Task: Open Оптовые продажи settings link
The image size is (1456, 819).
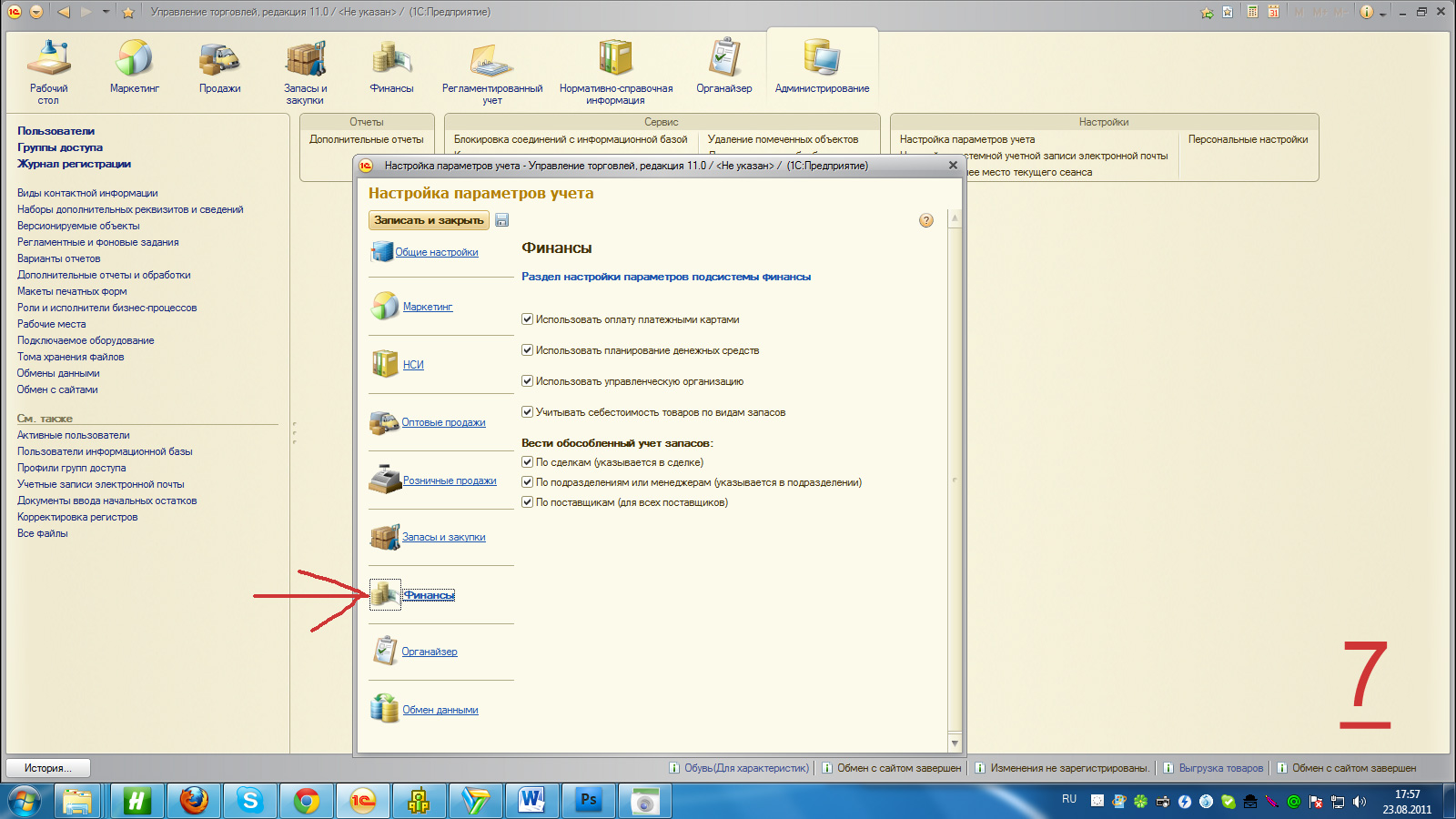Action: [x=444, y=422]
